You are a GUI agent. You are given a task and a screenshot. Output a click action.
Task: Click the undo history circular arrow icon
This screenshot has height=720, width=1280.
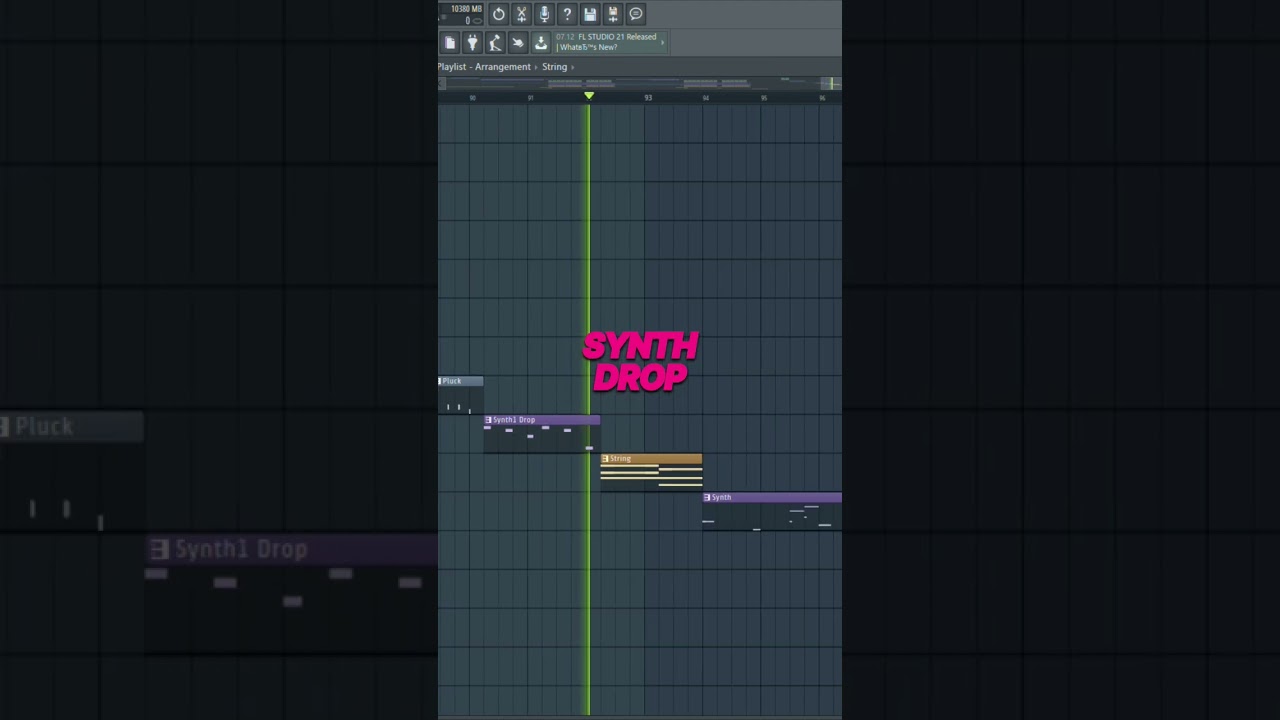498,14
